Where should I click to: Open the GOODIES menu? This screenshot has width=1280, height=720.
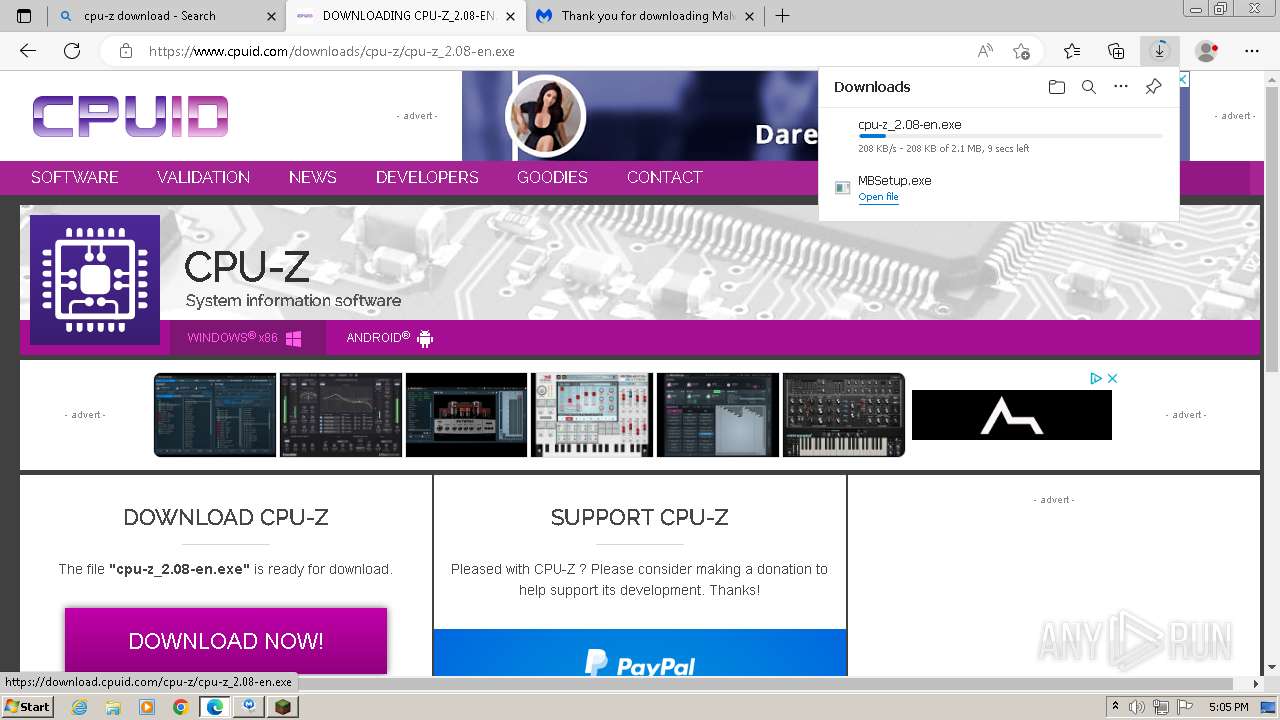pyautogui.click(x=552, y=177)
